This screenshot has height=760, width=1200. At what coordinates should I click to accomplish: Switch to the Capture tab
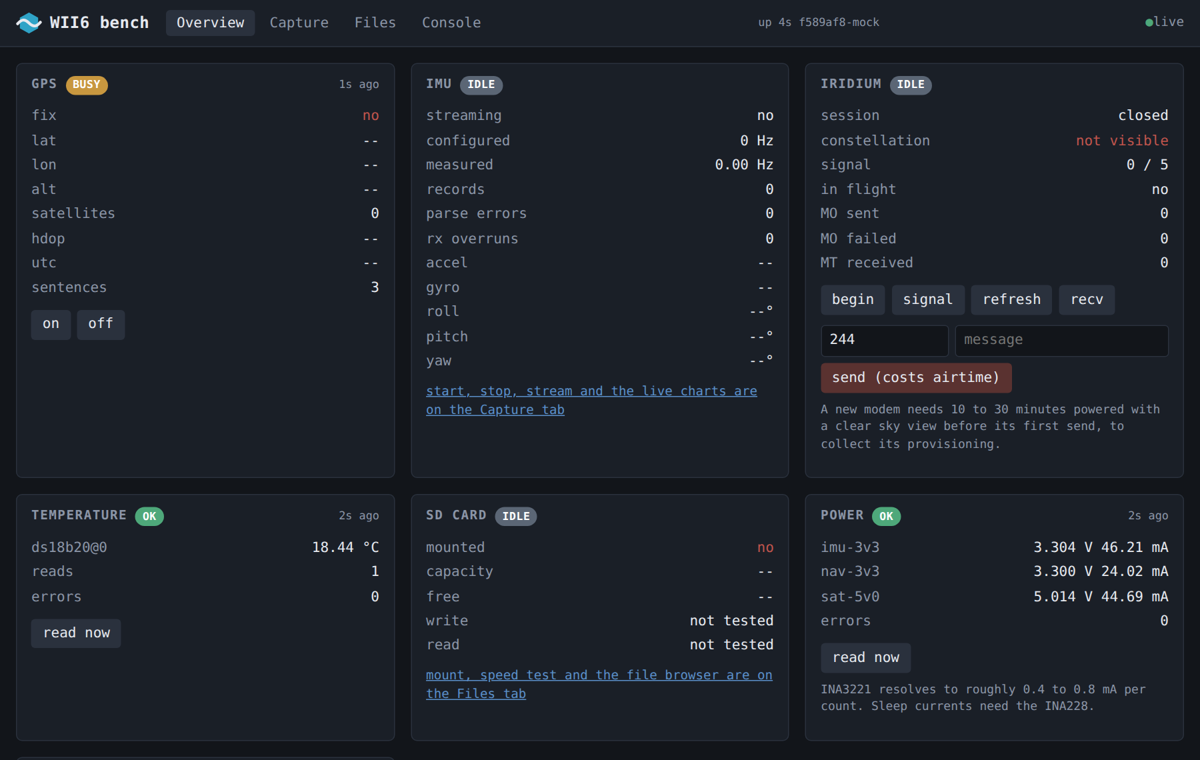(x=299, y=22)
